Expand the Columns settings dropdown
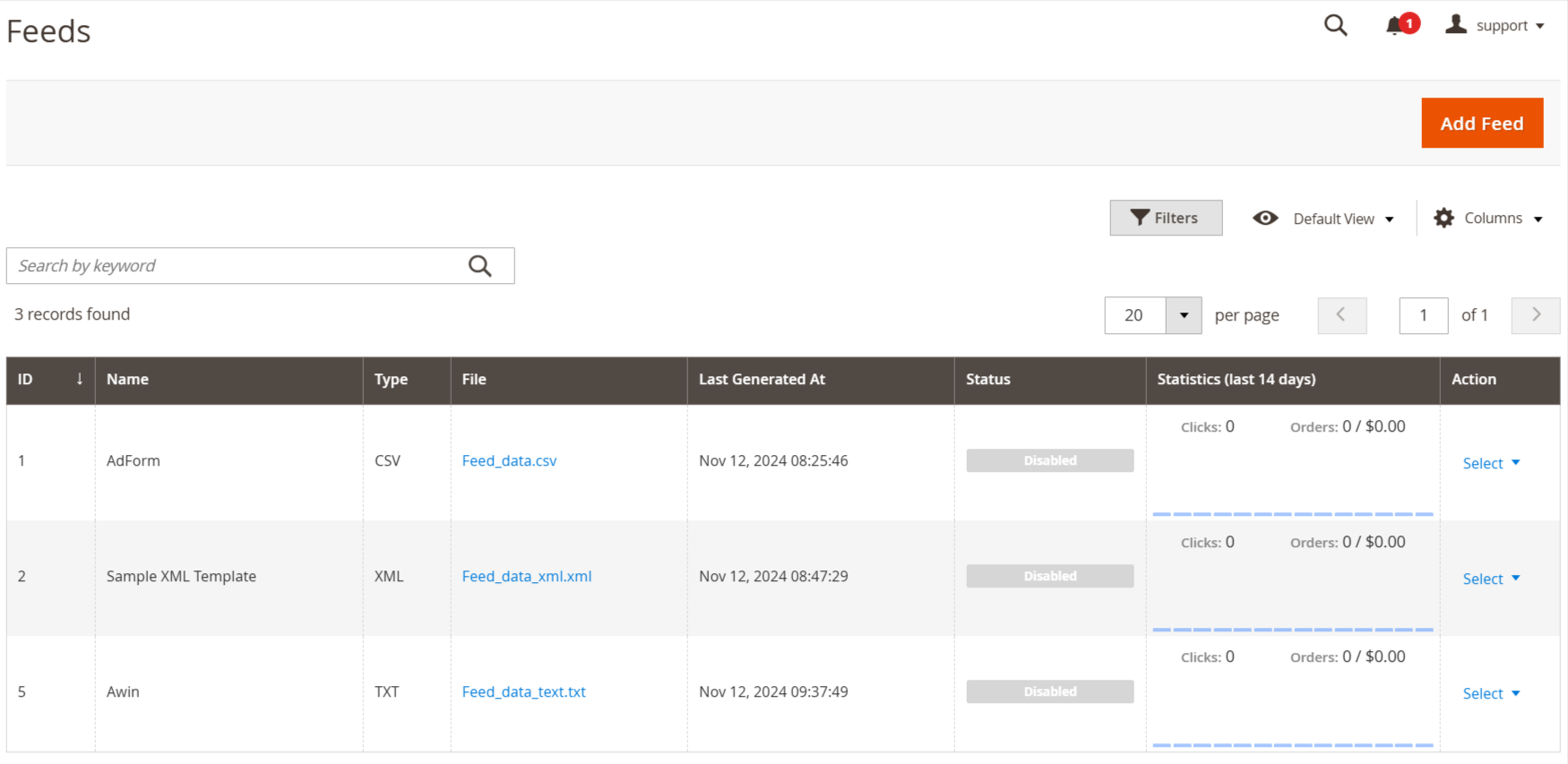Viewport: 1568px width, 764px height. pos(1488,218)
